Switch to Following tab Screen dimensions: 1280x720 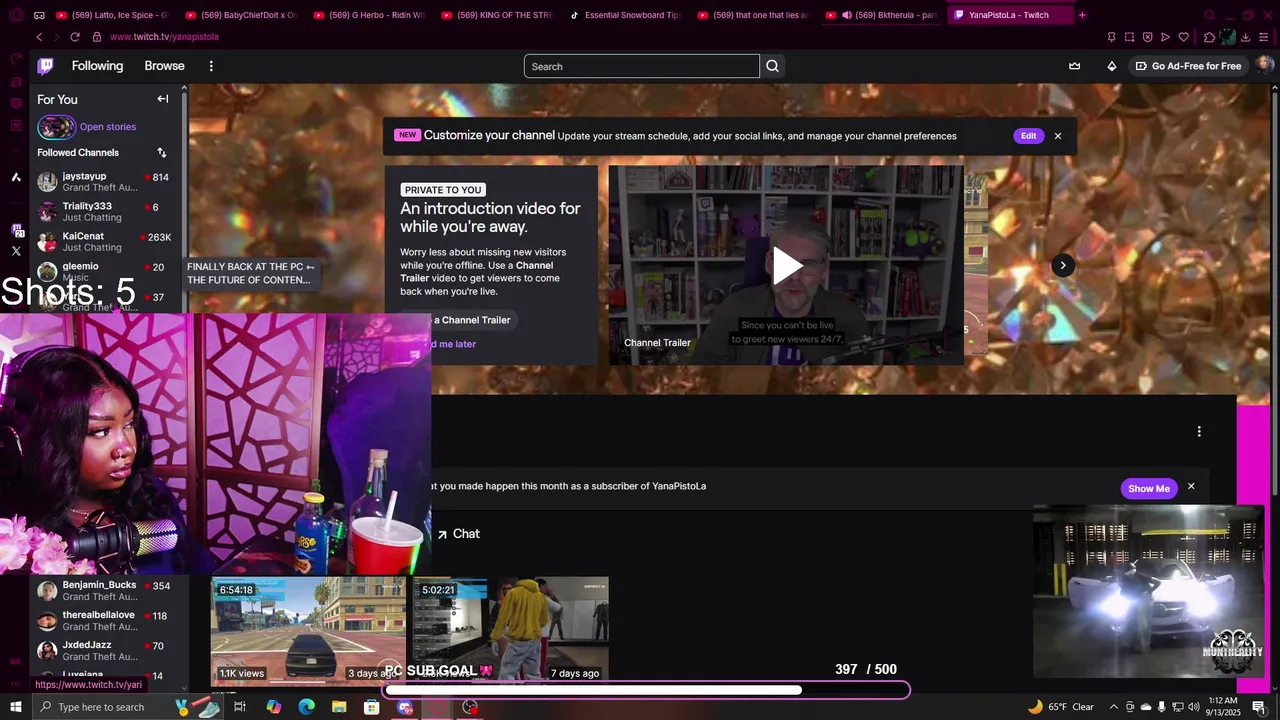pyautogui.click(x=97, y=66)
